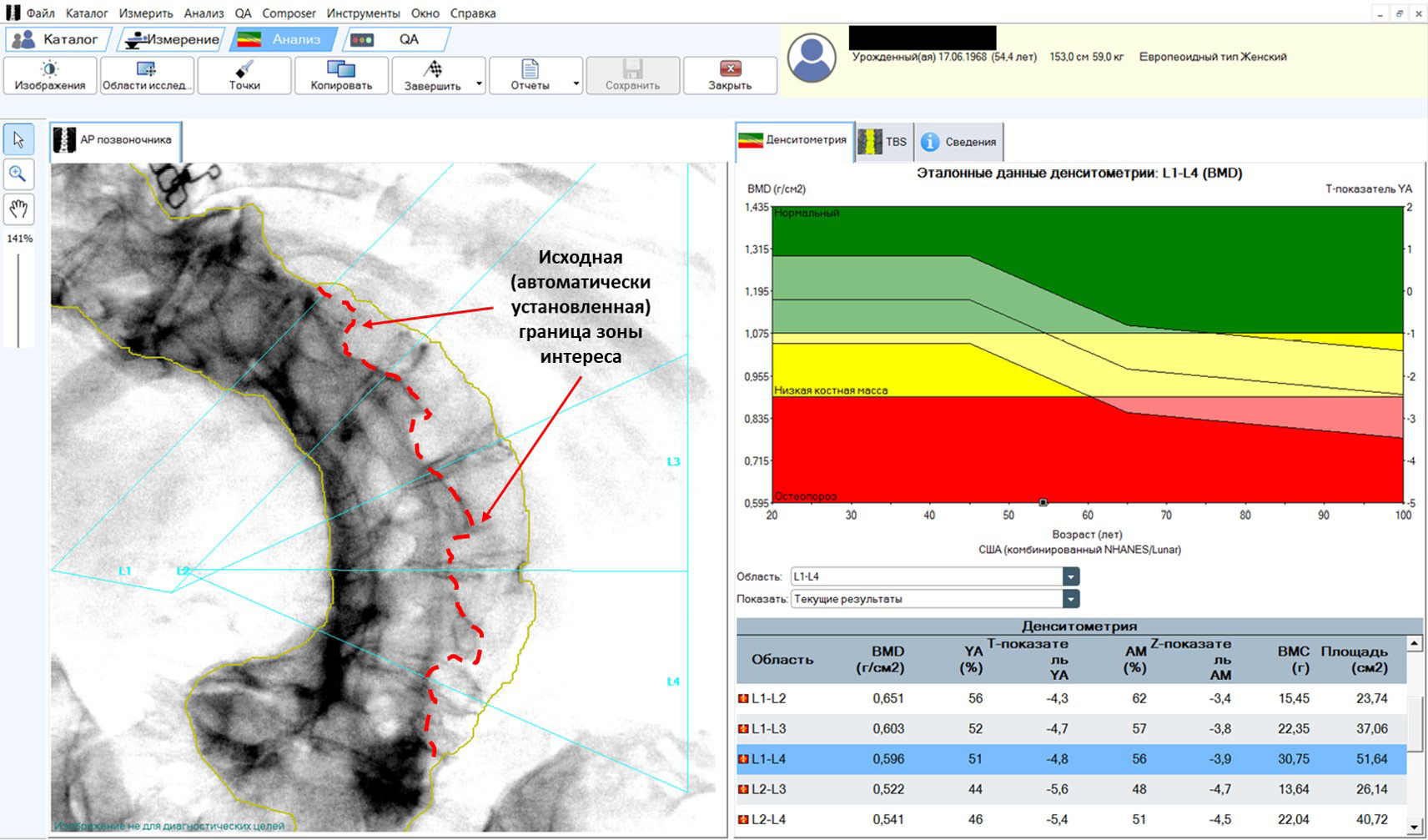
Task: Expand the Завершить dropdown arrow
Action: coord(479,84)
